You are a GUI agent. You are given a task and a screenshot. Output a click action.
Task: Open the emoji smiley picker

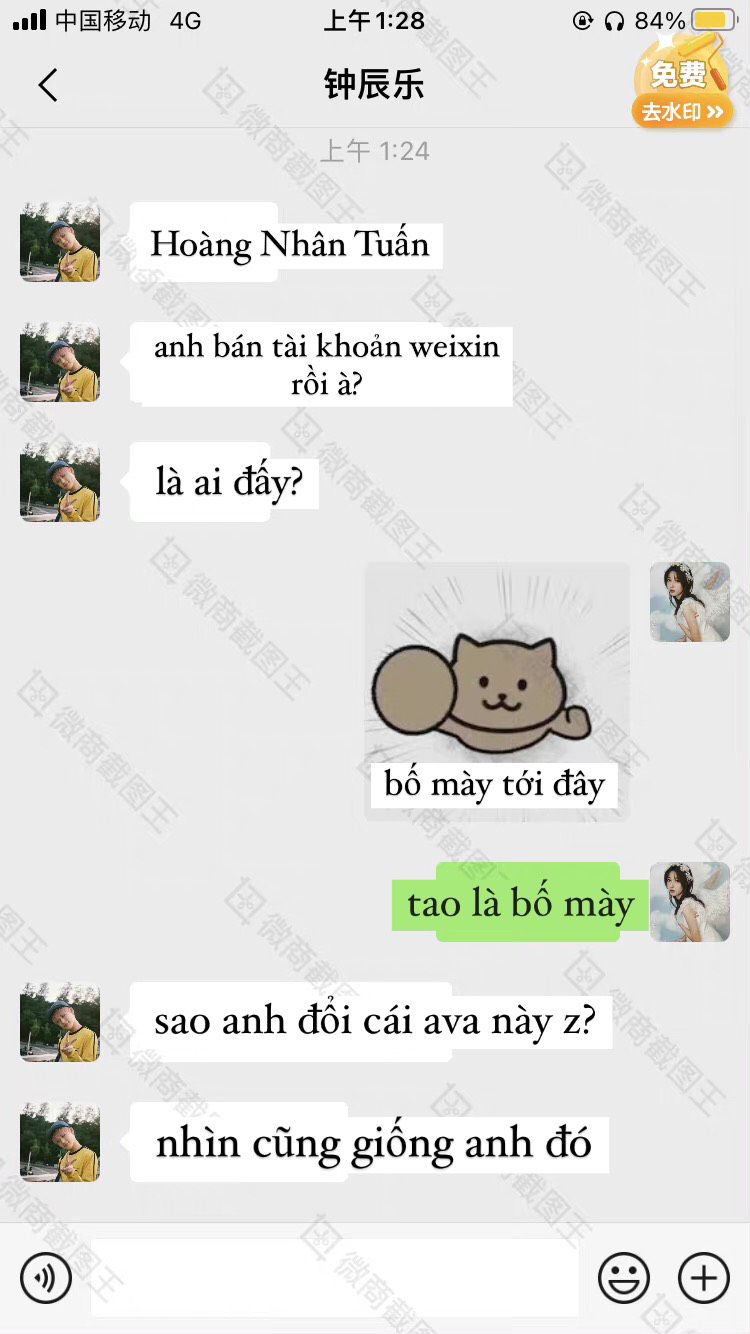(624, 1277)
